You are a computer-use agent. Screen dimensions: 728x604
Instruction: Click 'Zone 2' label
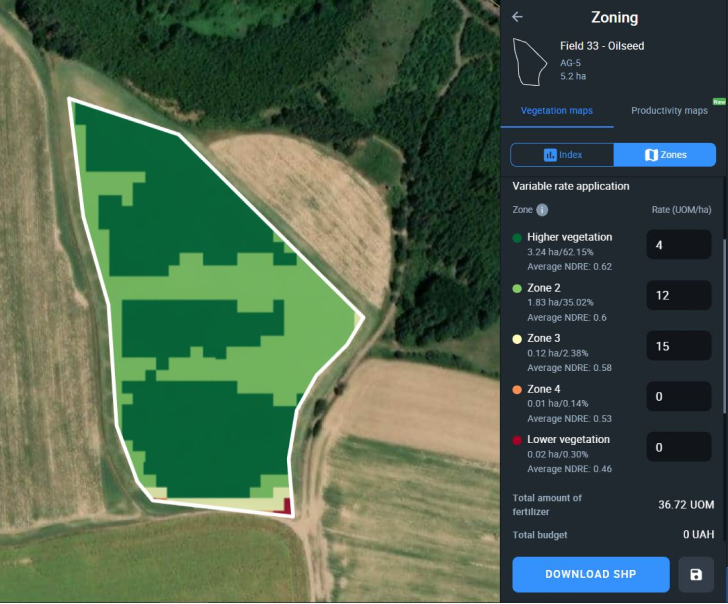tap(544, 288)
